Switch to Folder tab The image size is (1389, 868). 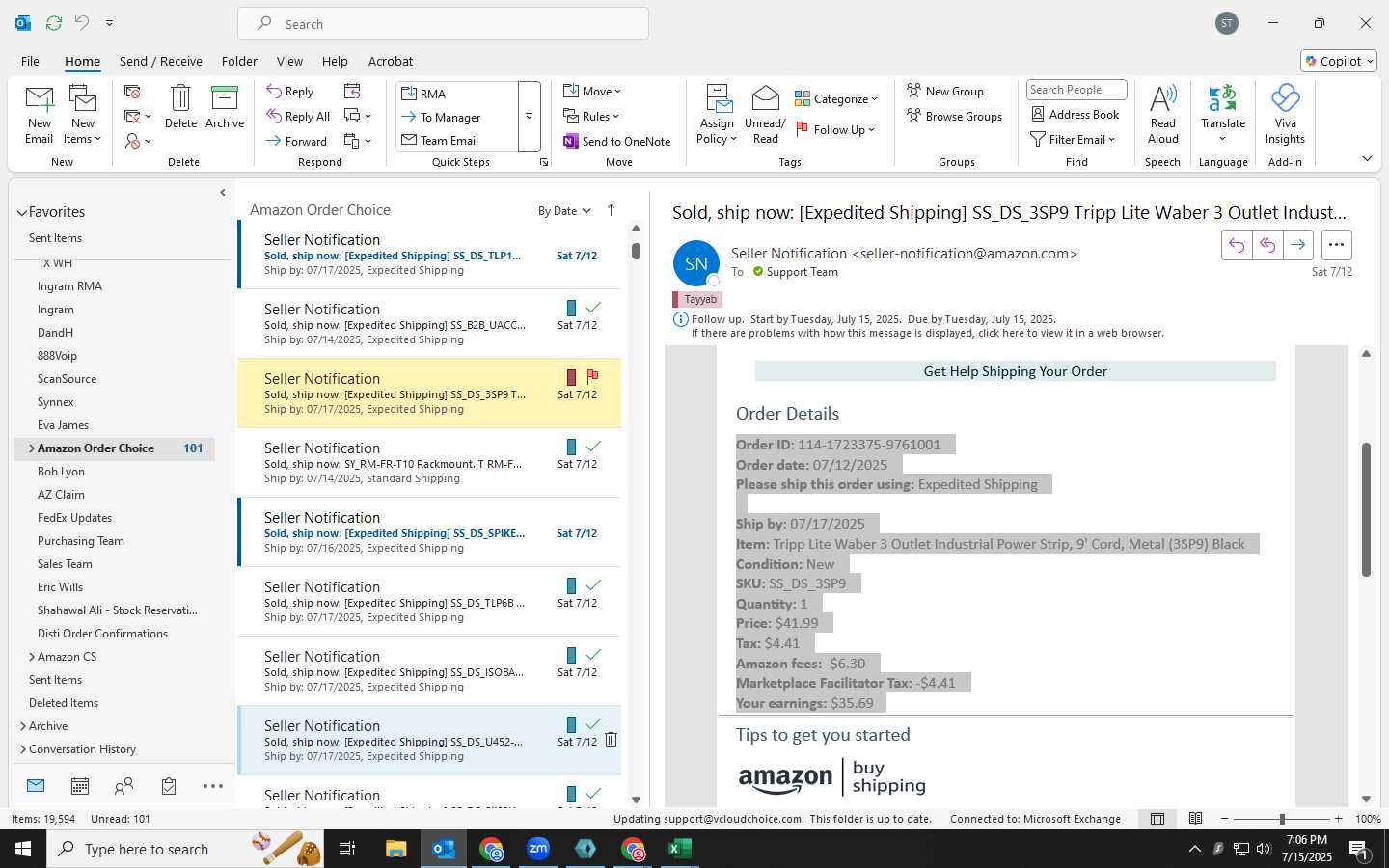(x=239, y=61)
